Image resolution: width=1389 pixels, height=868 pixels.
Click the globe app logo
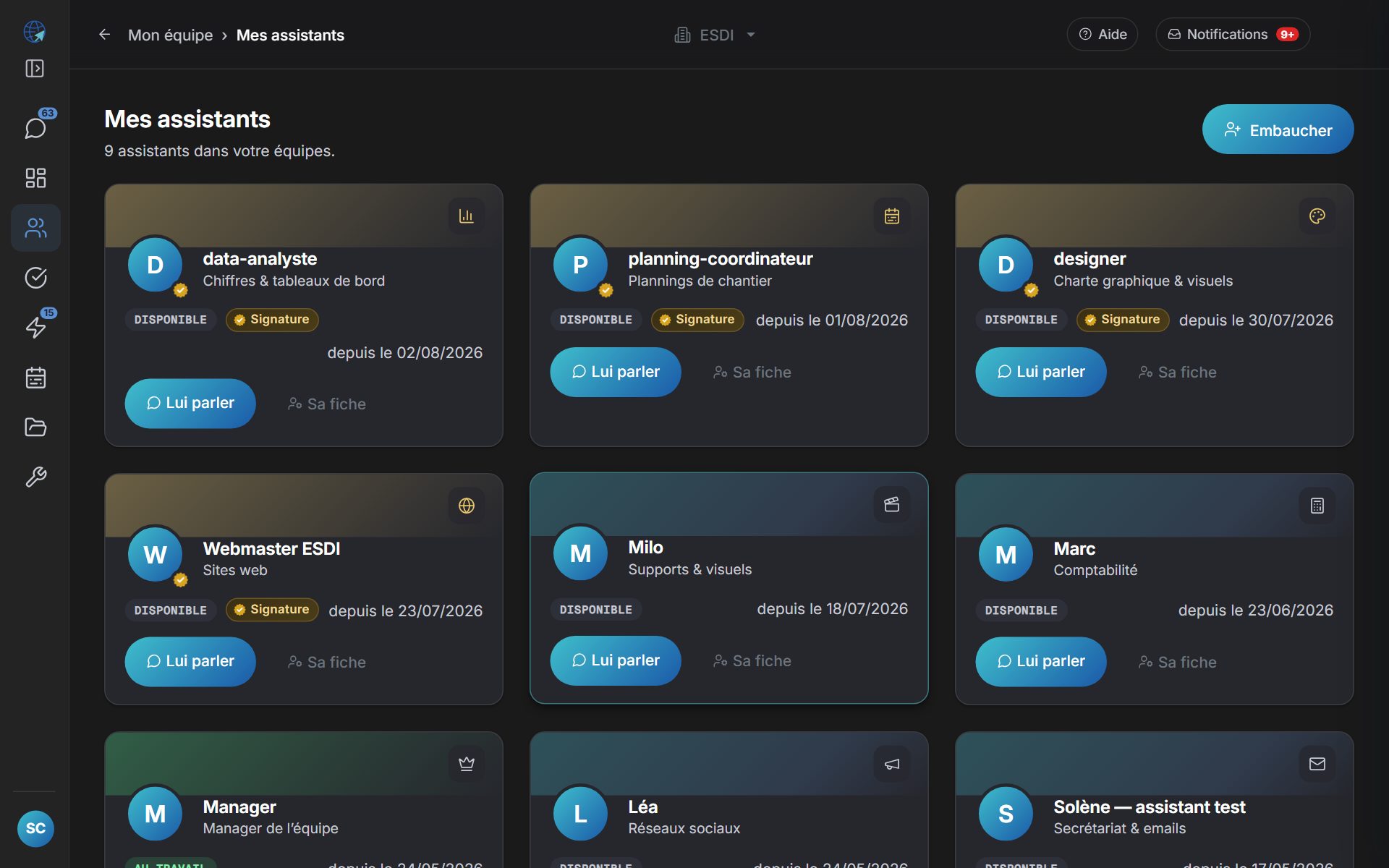(x=35, y=32)
